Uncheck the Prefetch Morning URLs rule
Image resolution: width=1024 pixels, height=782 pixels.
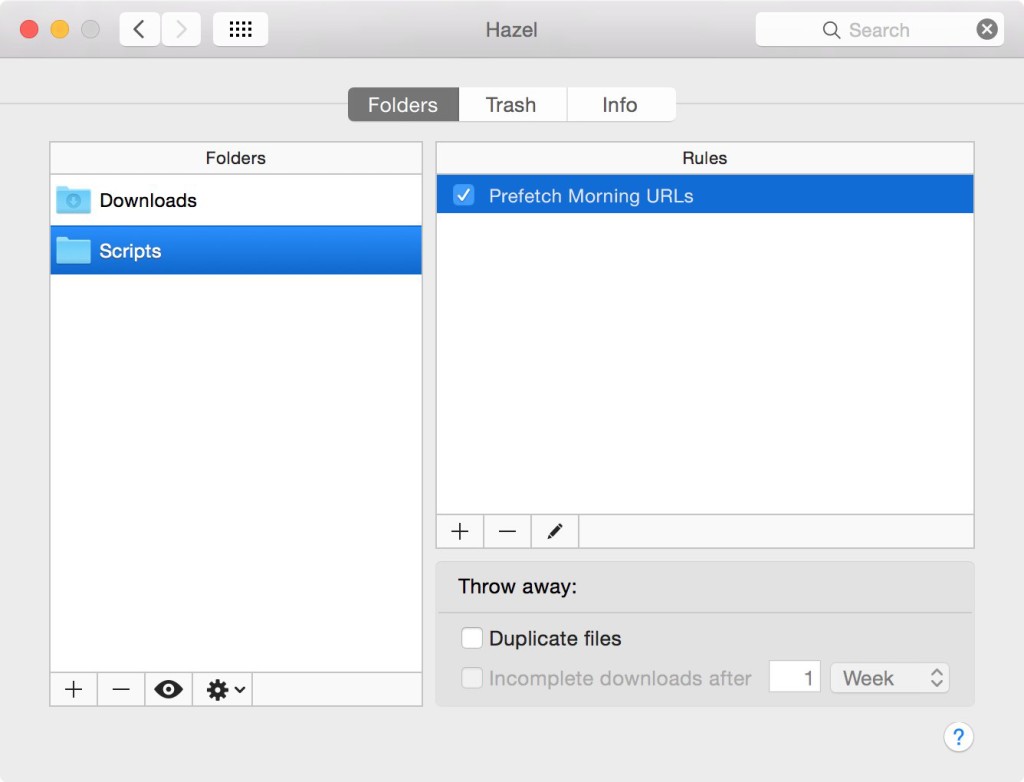tap(464, 195)
